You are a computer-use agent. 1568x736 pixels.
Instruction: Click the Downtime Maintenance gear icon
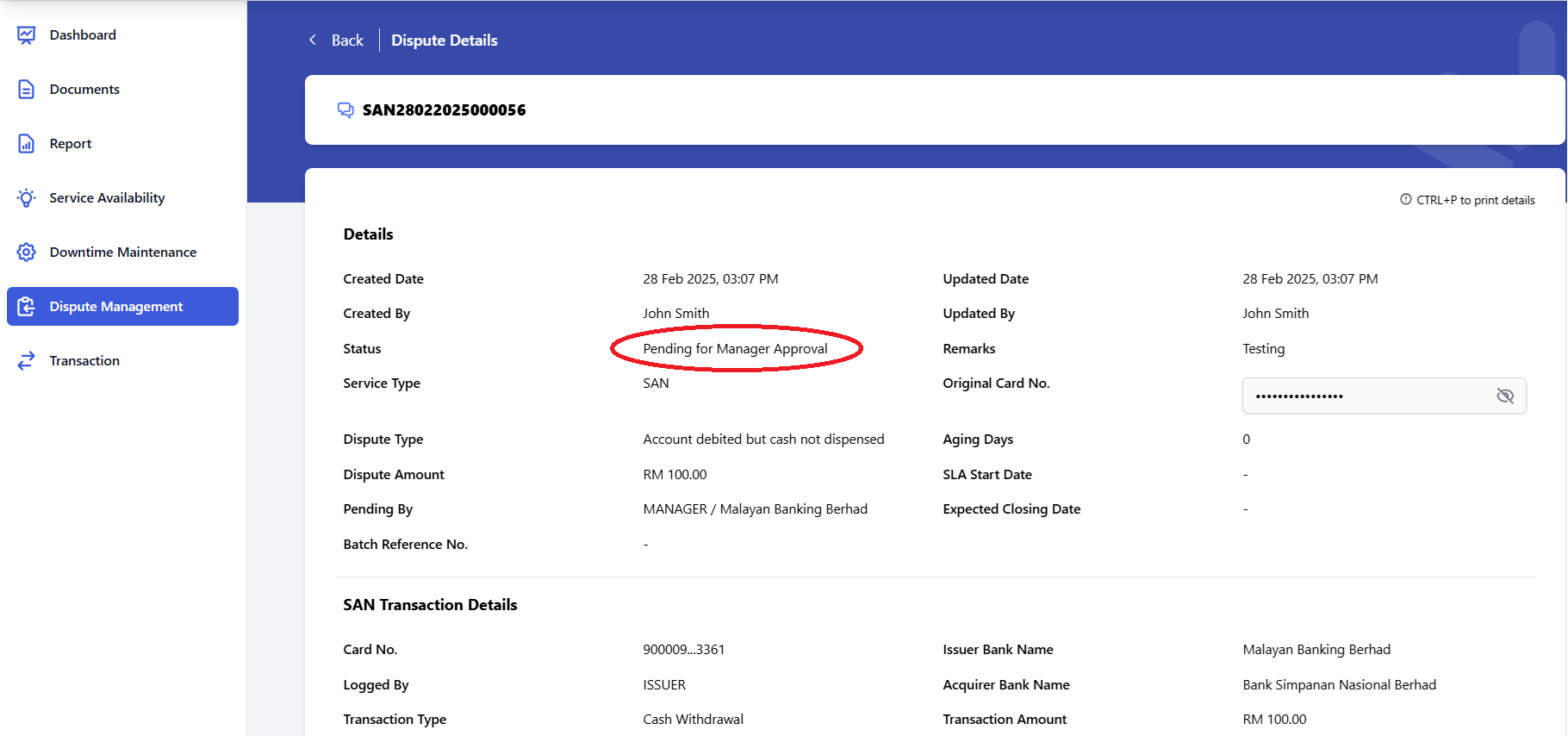(x=27, y=253)
